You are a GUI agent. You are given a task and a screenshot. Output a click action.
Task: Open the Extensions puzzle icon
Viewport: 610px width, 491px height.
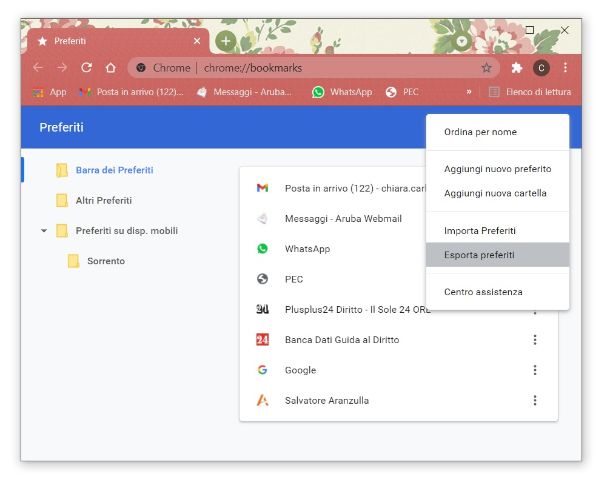(517, 68)
